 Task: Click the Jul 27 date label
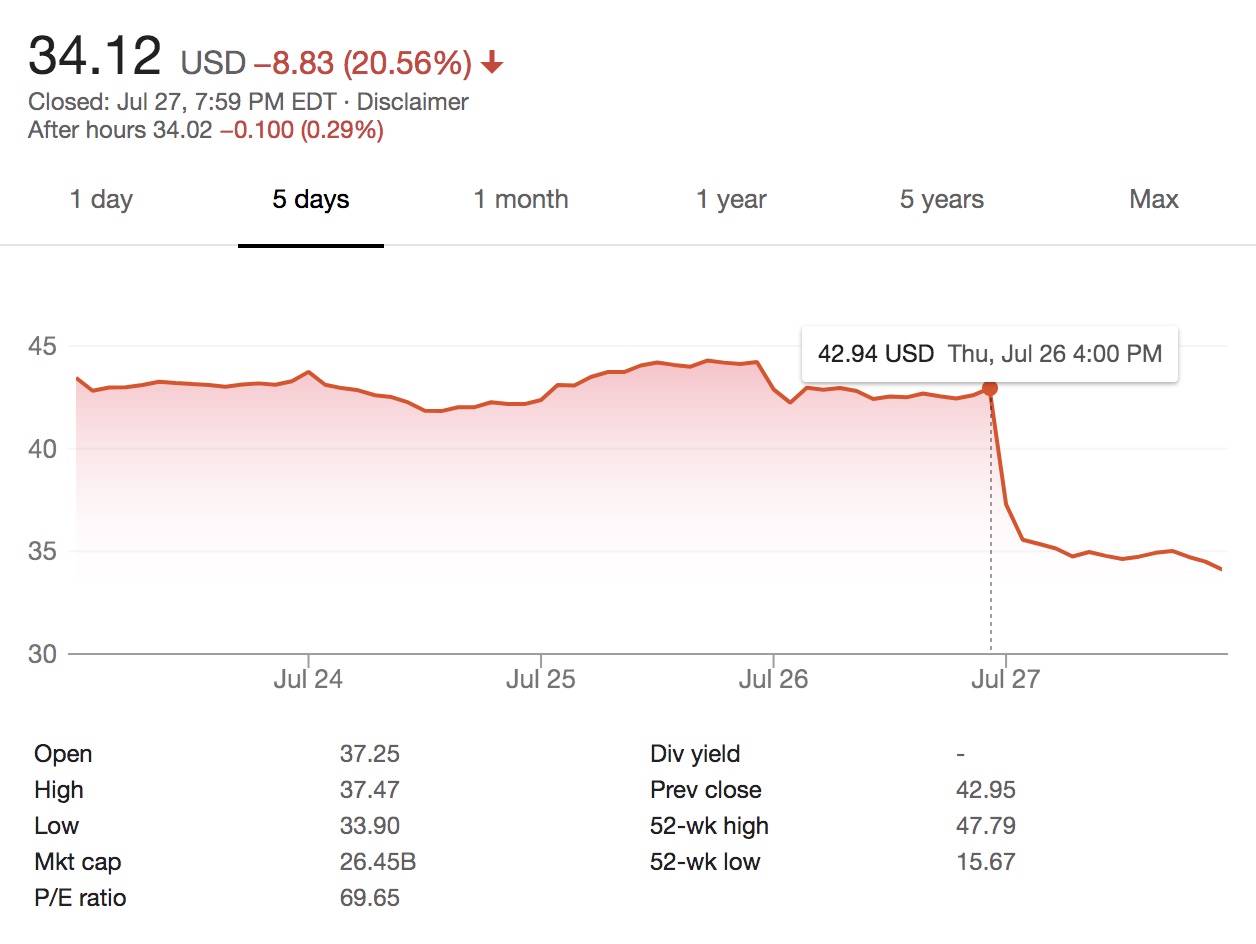pyautogui.click(x=1005, y=680)
